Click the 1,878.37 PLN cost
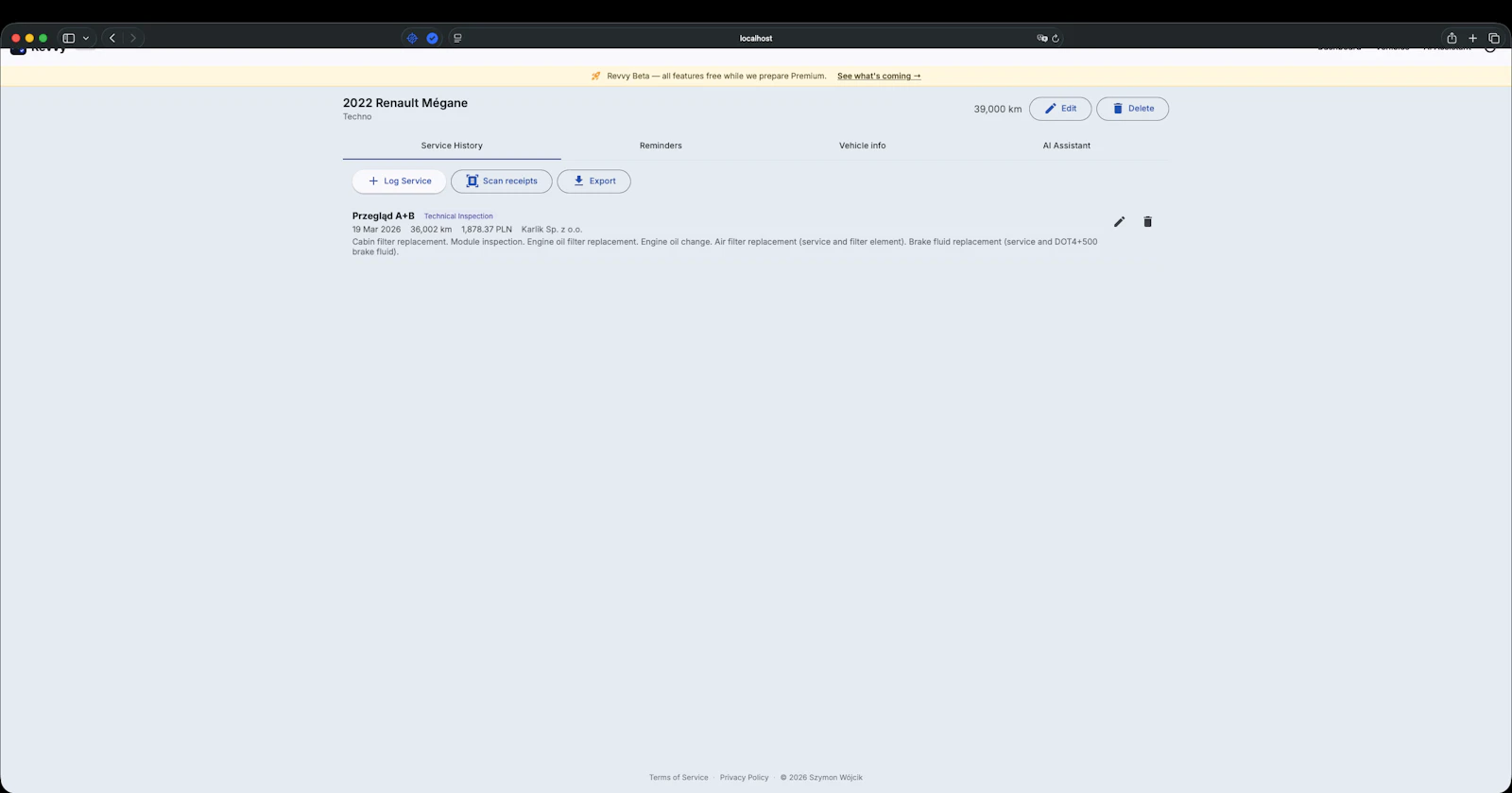Viewport: 1512px width, 793px height. (x=487, y=230)
